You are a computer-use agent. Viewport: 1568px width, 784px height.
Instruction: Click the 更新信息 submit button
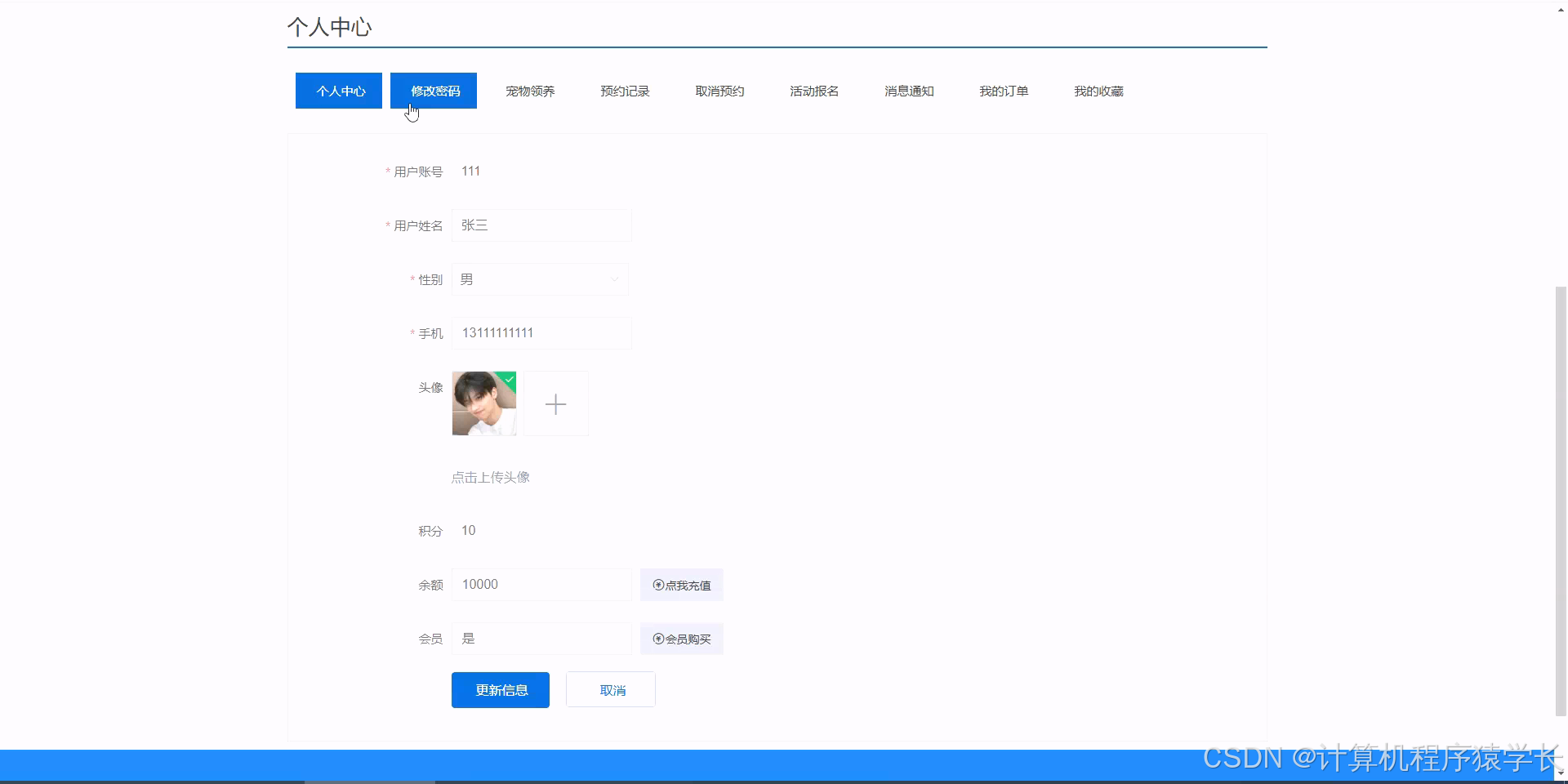tap(500, 689)
